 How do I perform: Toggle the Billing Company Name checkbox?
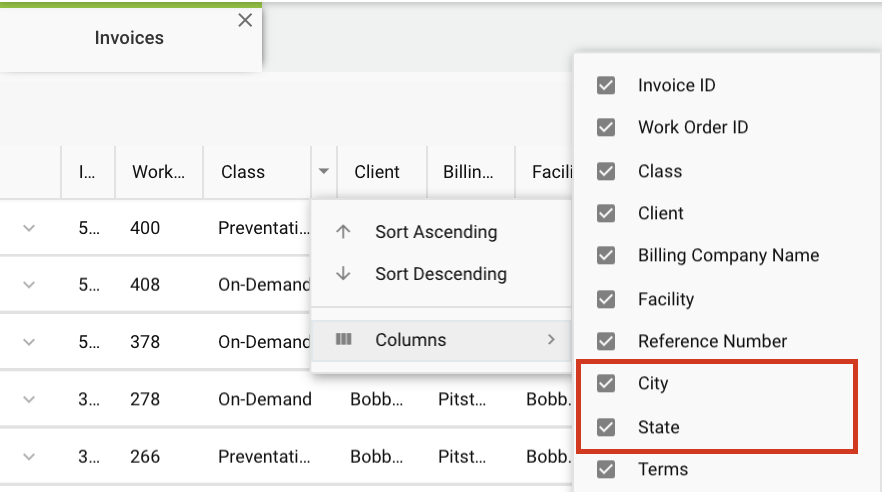[606, 255]
